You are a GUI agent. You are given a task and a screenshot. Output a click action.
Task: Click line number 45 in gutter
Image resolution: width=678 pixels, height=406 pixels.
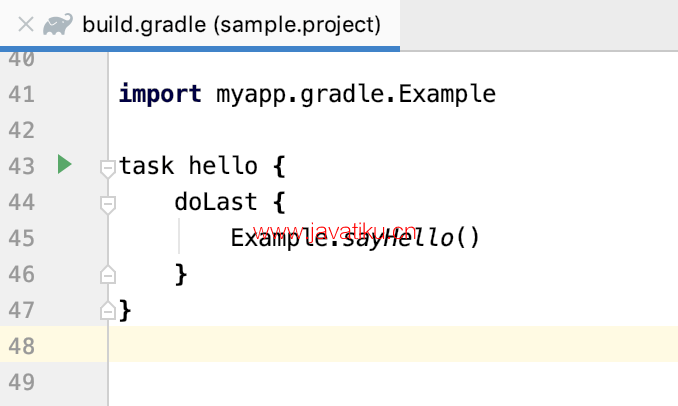pos(21,238)
